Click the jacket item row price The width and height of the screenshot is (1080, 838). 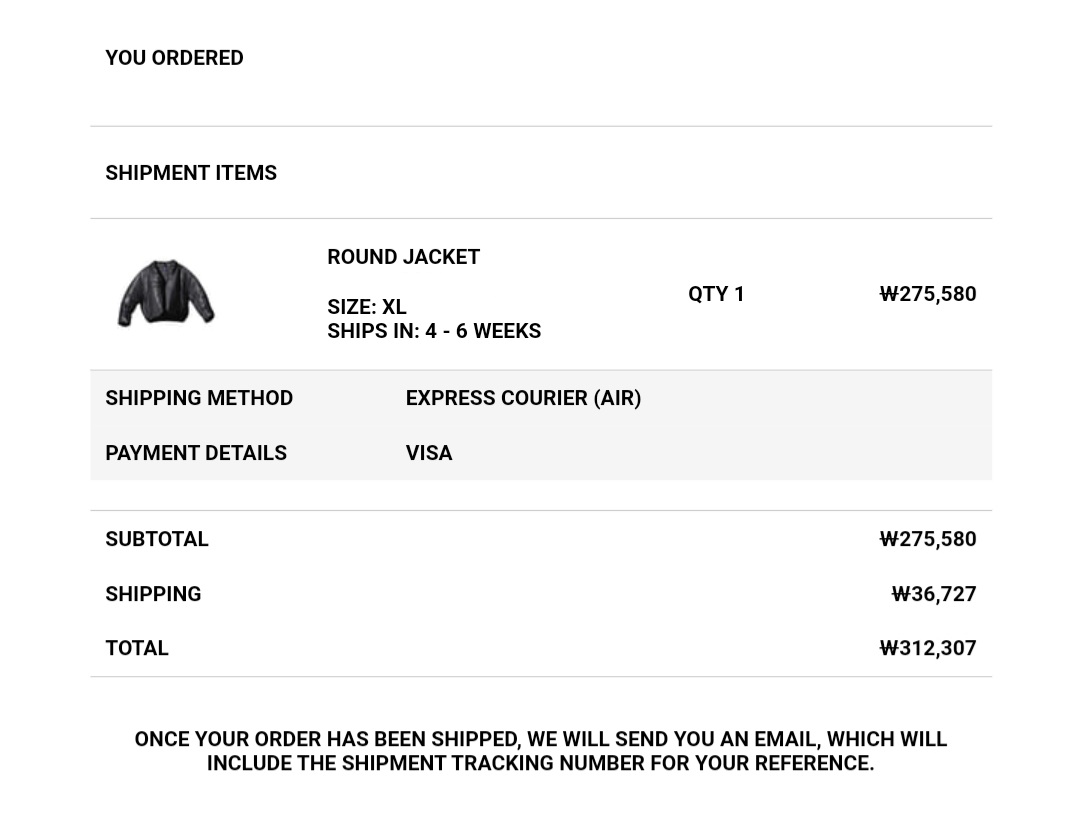point(927,294)
